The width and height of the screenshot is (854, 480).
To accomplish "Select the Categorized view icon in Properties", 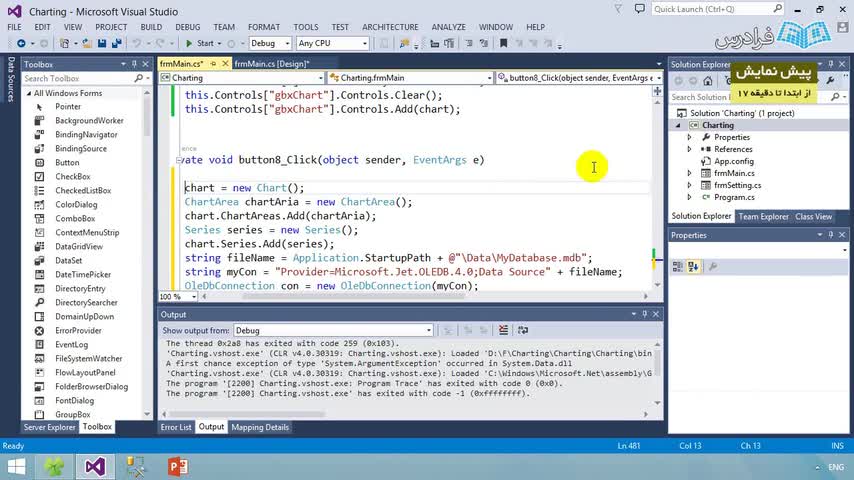I will coord(678,266).
